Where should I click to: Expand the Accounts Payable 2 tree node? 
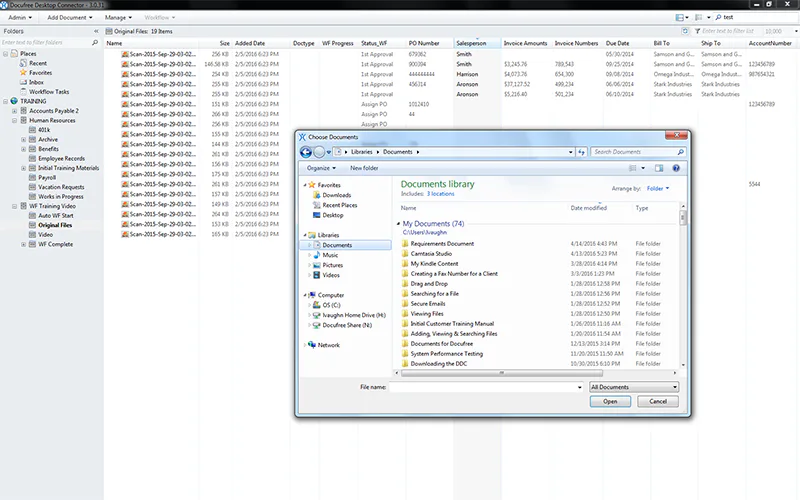(x=15, y=111)
